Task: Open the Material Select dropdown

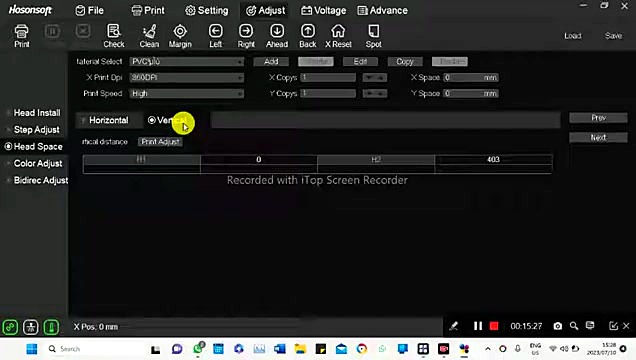Action: (187, 62)
